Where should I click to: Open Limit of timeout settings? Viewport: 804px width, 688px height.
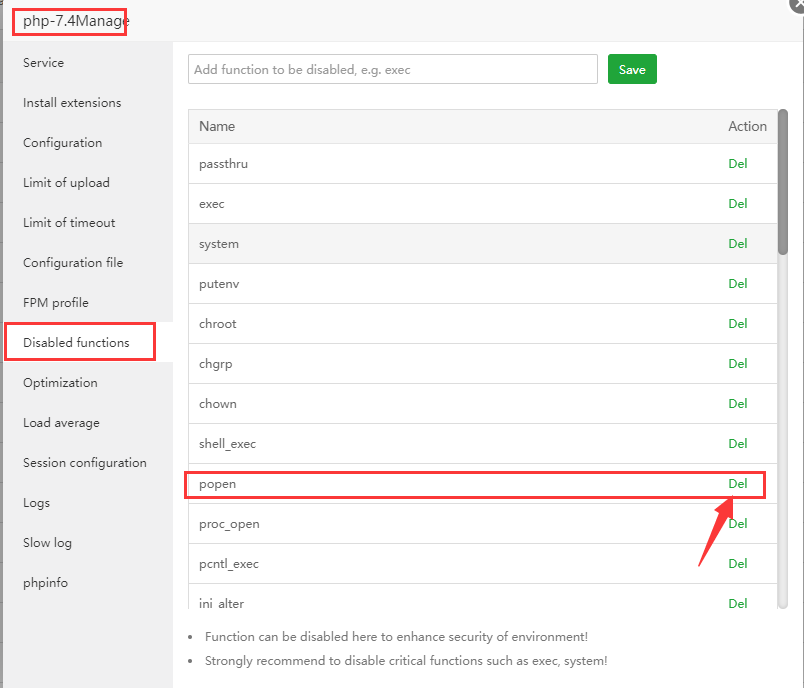[69, 223]
